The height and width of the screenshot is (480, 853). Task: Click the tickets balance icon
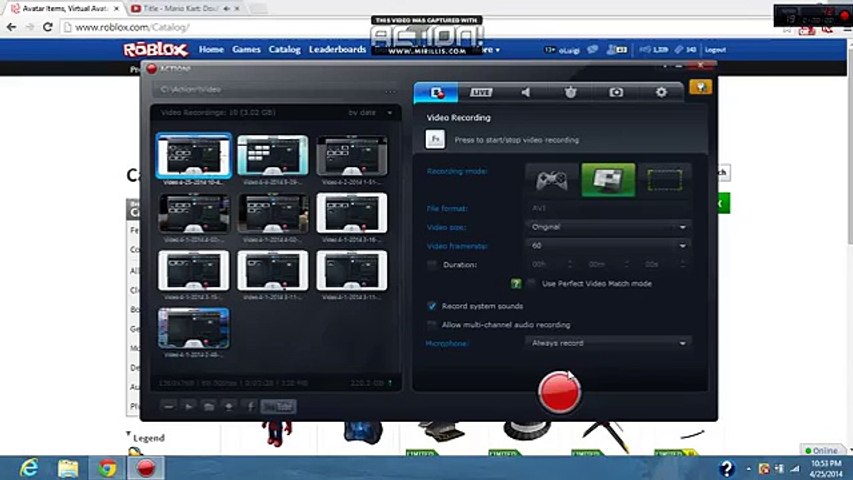(x=678, y=50)
